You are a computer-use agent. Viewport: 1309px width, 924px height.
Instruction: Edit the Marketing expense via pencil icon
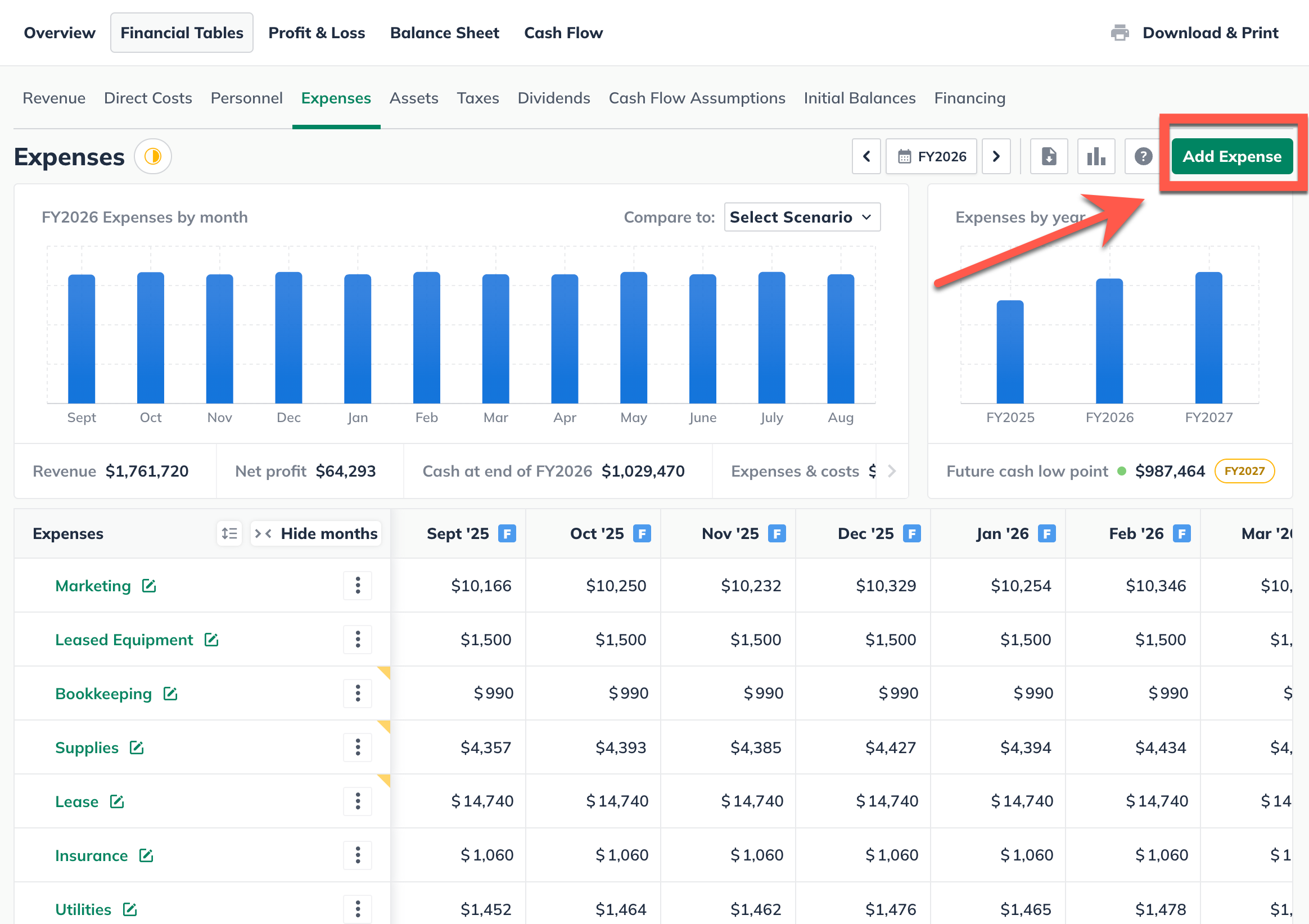(x=149, y=586)
